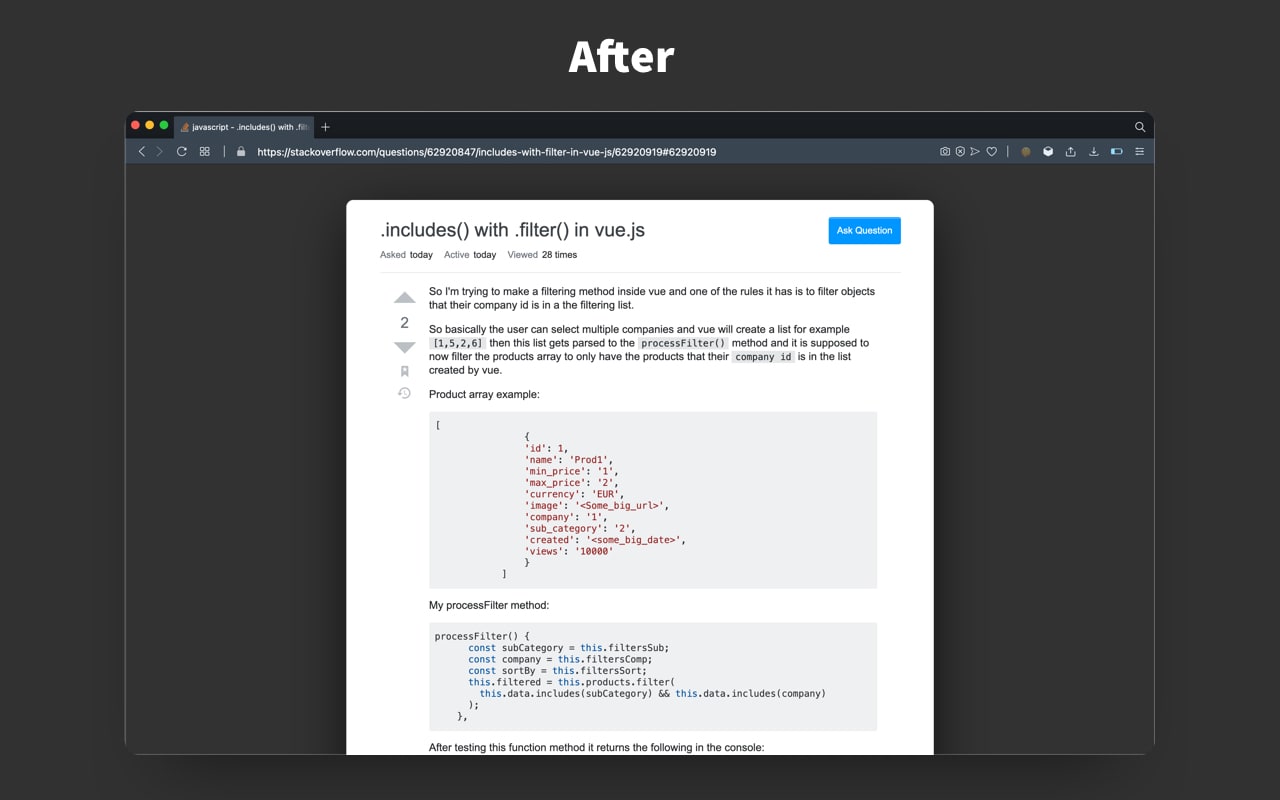Click the inline code 'company id'
This screenshot has height=800, width=1280.
pos(763,357)
